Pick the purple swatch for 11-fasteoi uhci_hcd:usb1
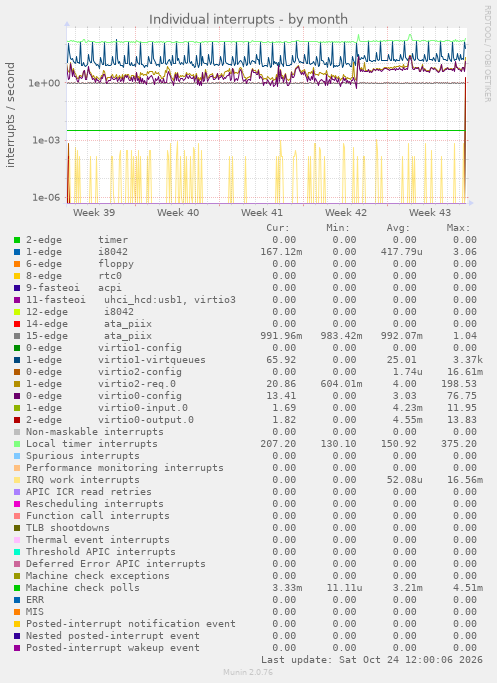 coord(17,300)
